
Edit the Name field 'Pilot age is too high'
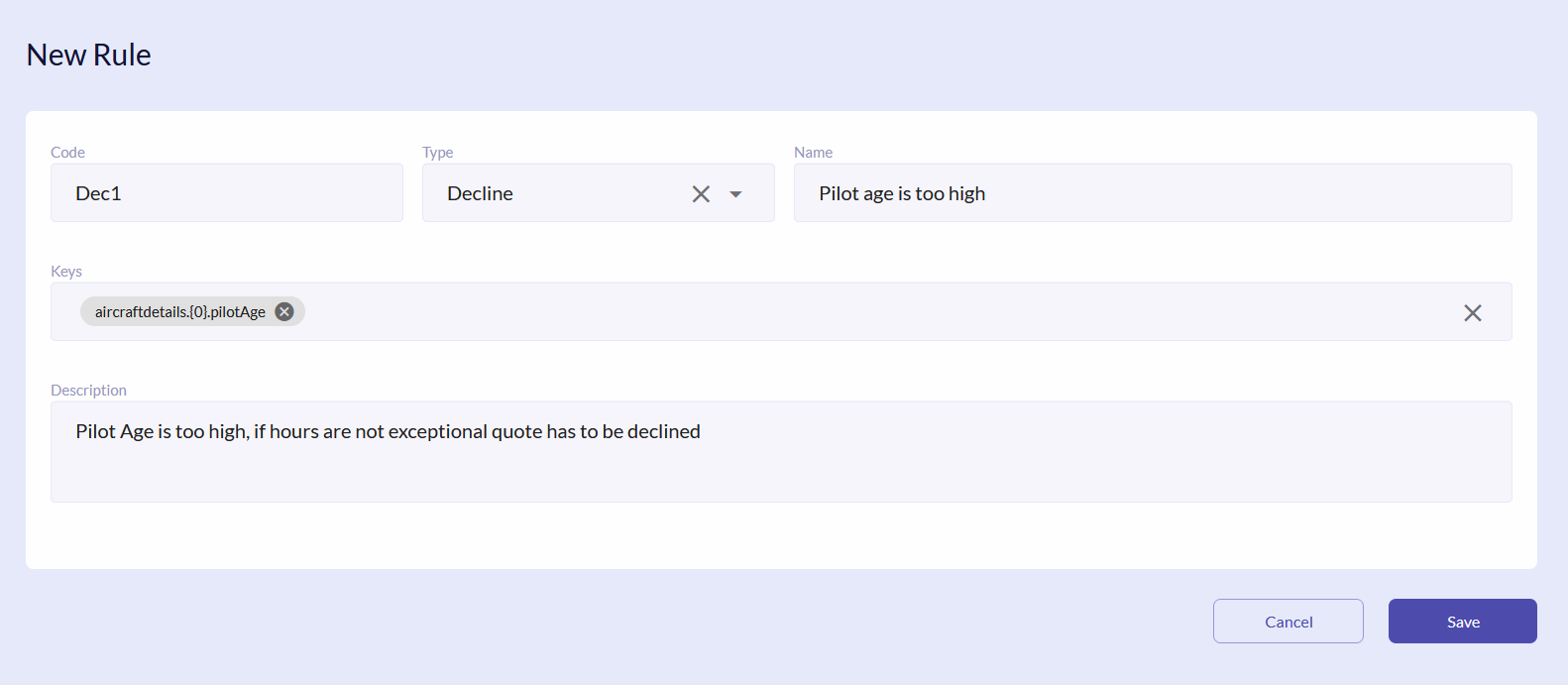point(1152,193)
